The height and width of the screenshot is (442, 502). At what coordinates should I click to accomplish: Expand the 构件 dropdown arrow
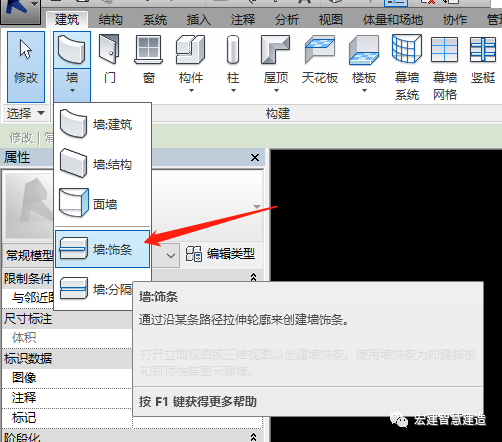click(x=191, y=91)
